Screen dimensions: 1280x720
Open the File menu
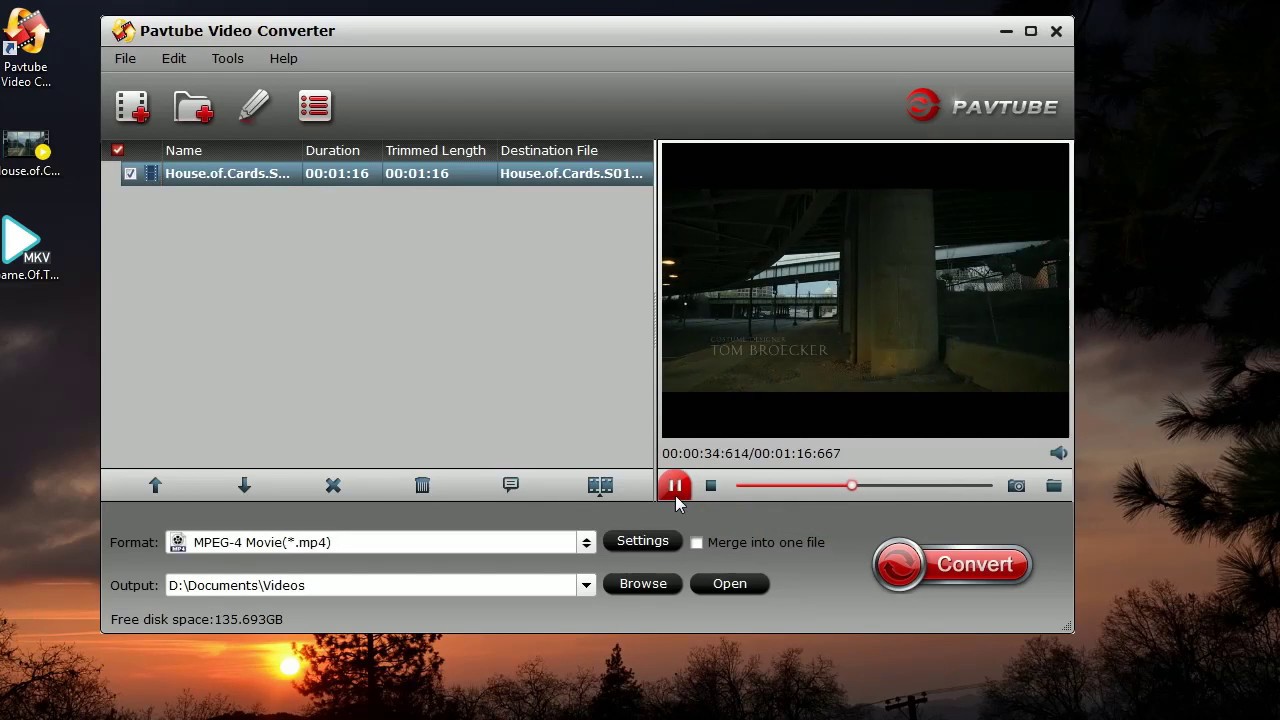(125, 58)
